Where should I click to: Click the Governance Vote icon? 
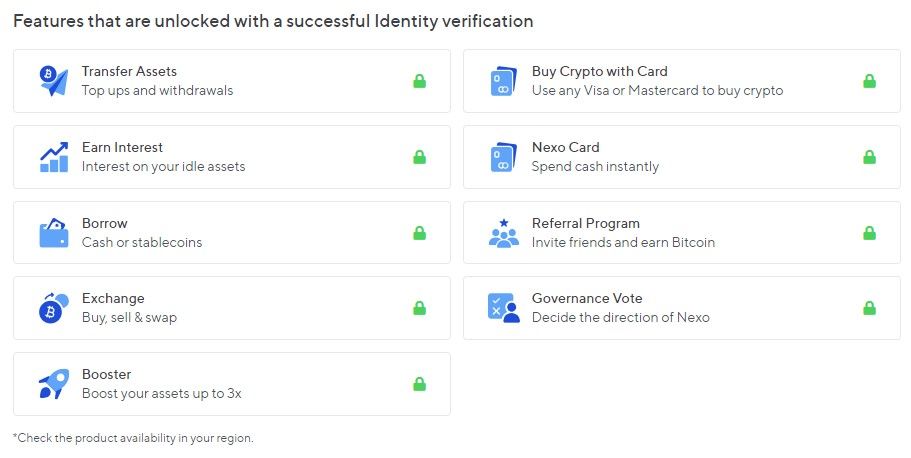[503, 308]
